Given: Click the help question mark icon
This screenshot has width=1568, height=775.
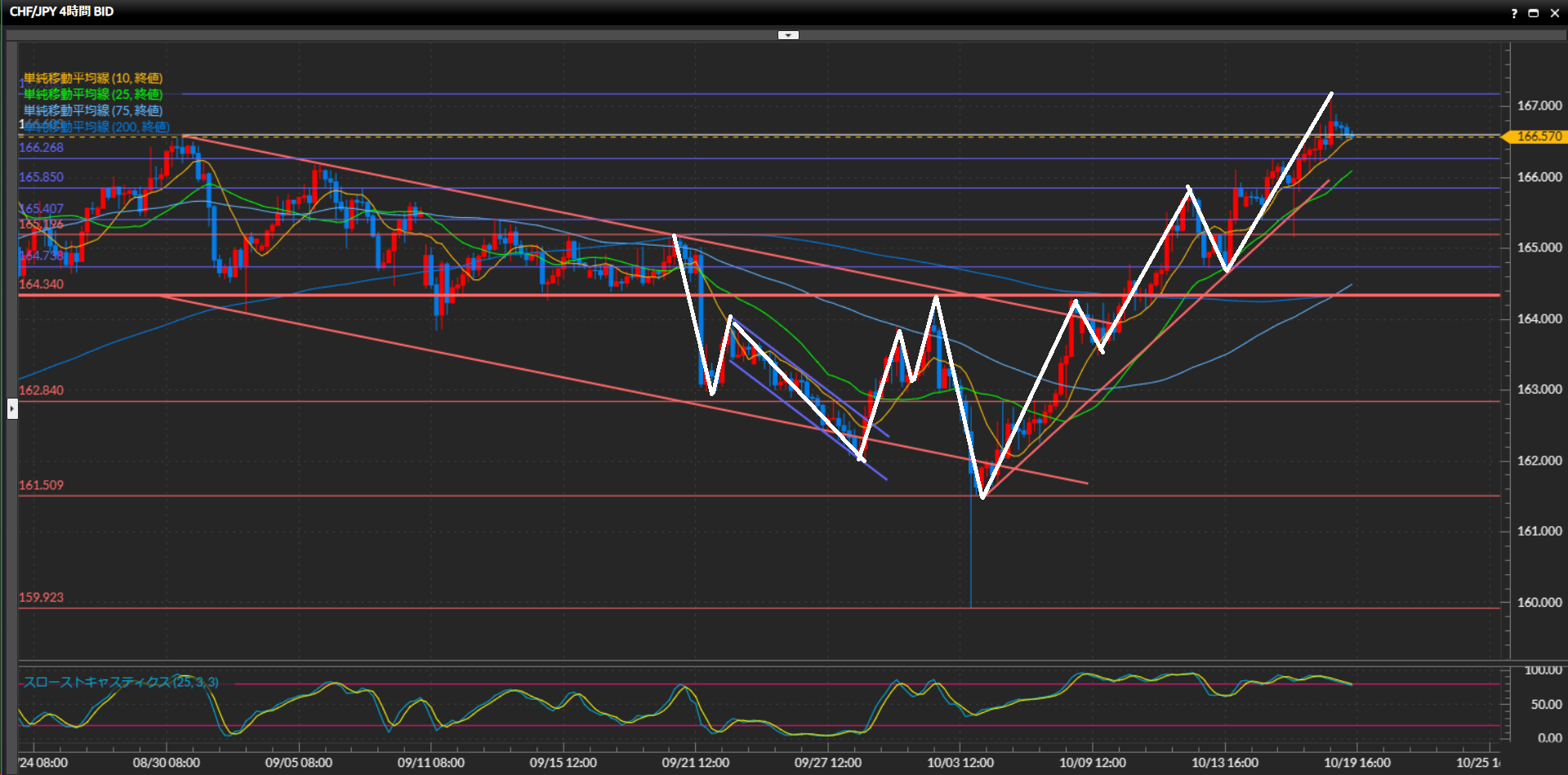Looking at the screenshot, I should [1514, 13].
